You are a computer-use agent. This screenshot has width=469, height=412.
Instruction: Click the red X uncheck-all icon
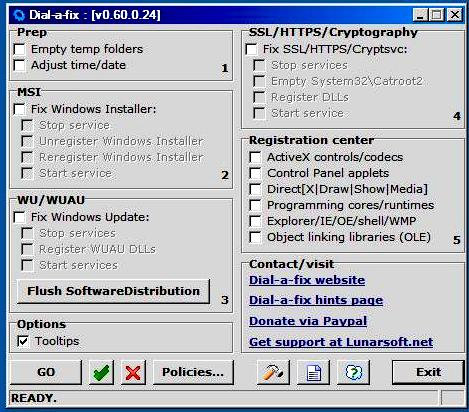[133, 372]
